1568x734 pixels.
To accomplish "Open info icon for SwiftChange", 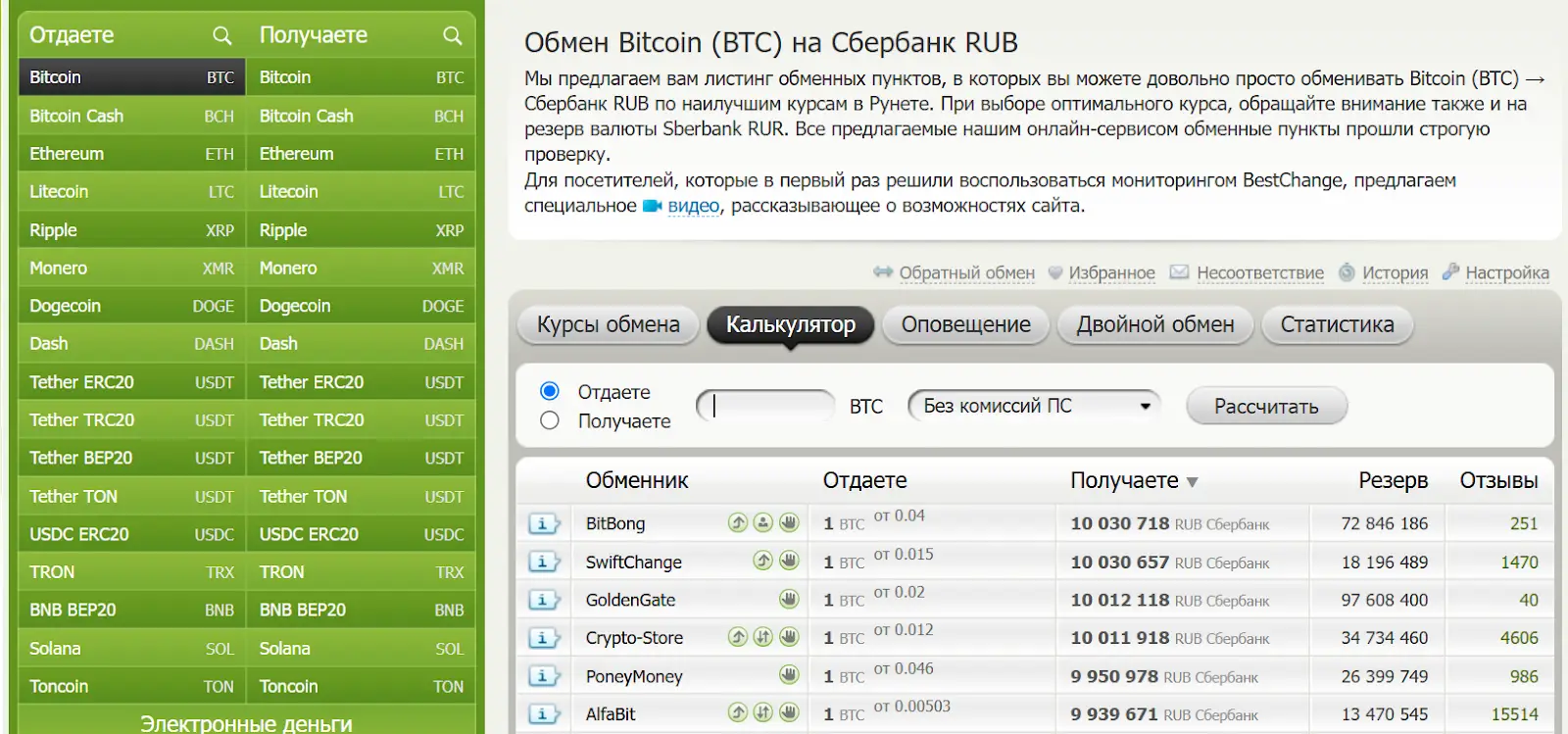I will pos(543,562).
